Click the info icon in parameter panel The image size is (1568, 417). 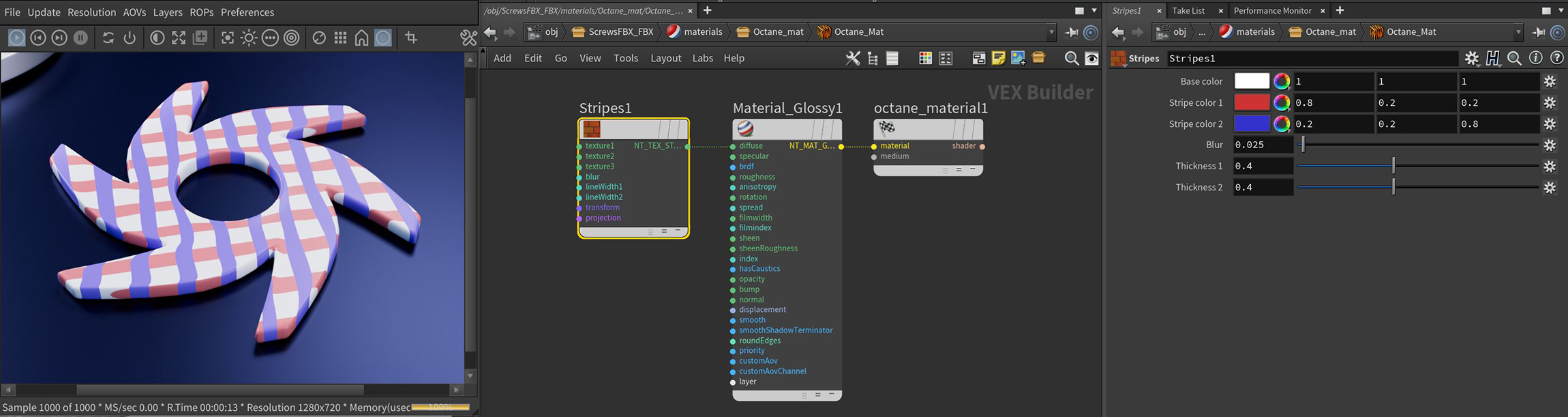point(1535,59)
